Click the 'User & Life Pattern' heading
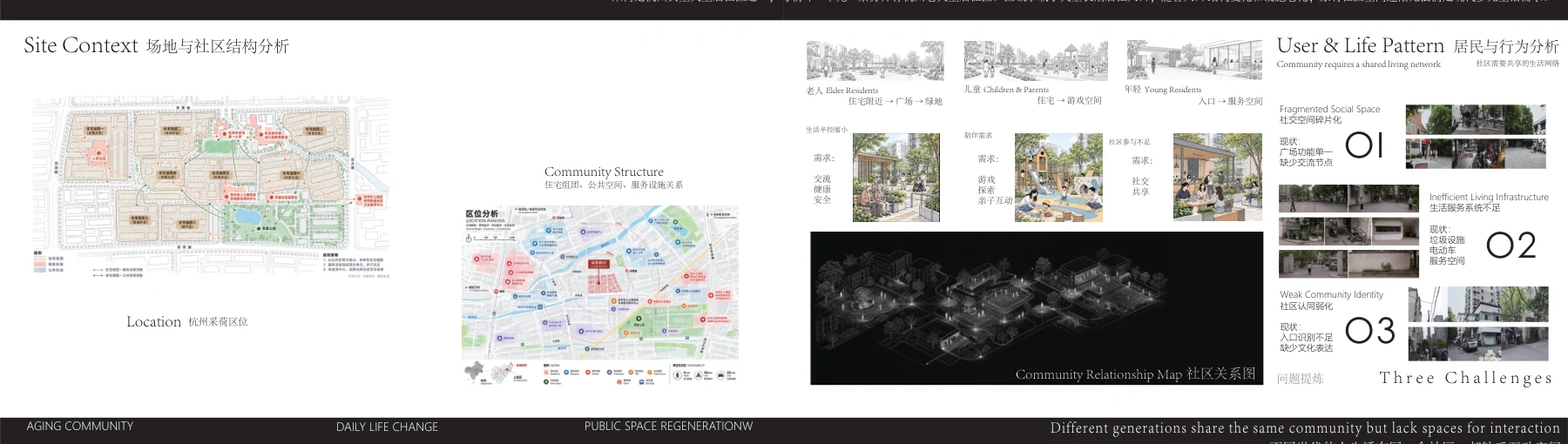Image resolution: width=1568 pixels, height=444 pixels. [1361, 46]
